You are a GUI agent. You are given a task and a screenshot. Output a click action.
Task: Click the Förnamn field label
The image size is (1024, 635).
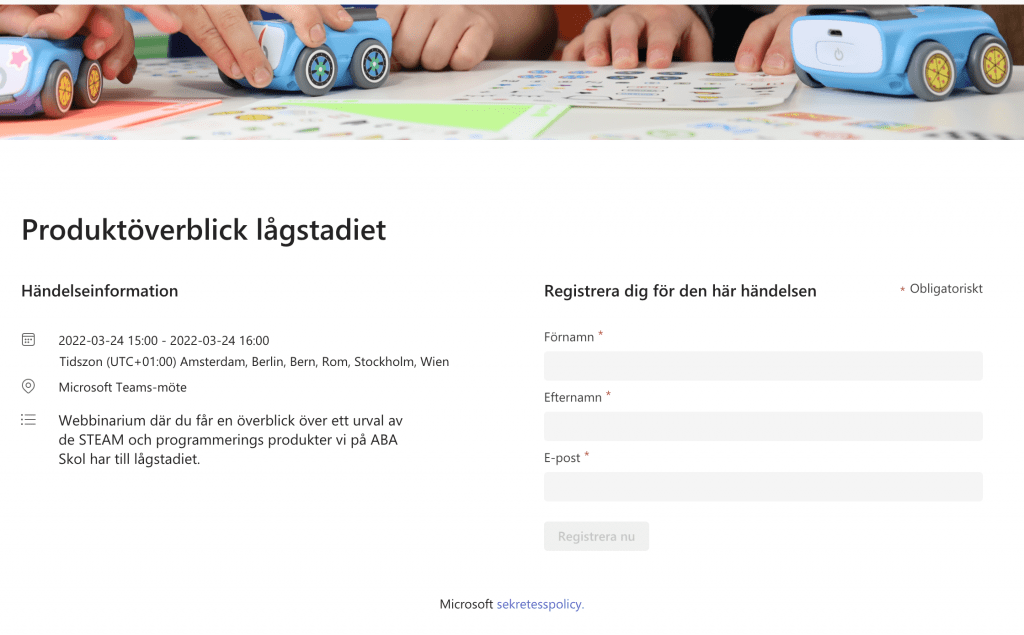(569, 337)
